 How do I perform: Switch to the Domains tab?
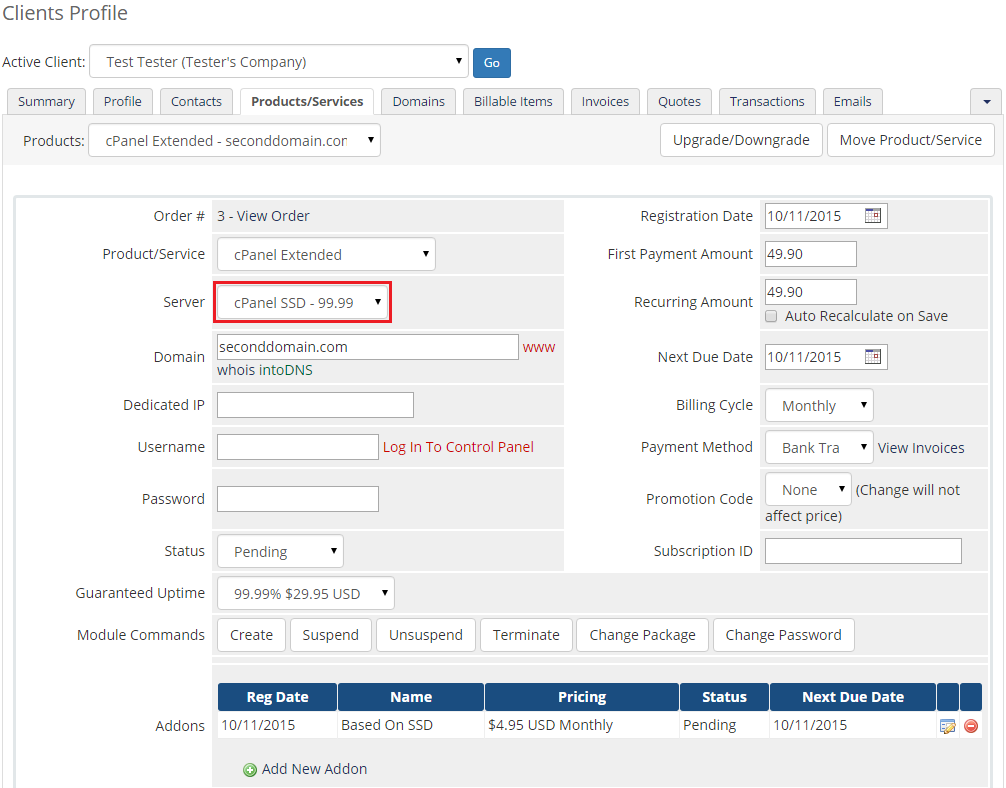[x=418, y=102]
